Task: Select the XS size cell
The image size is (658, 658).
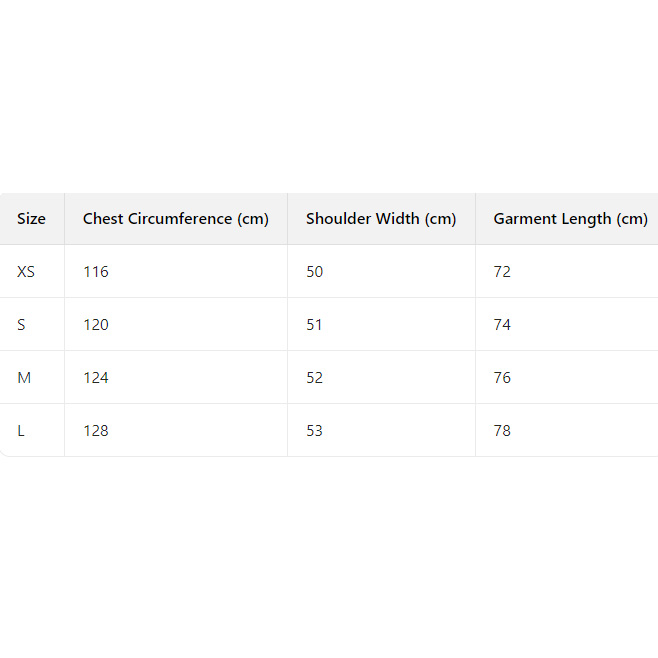Action: pyautogui.click(x=26, y=272)
